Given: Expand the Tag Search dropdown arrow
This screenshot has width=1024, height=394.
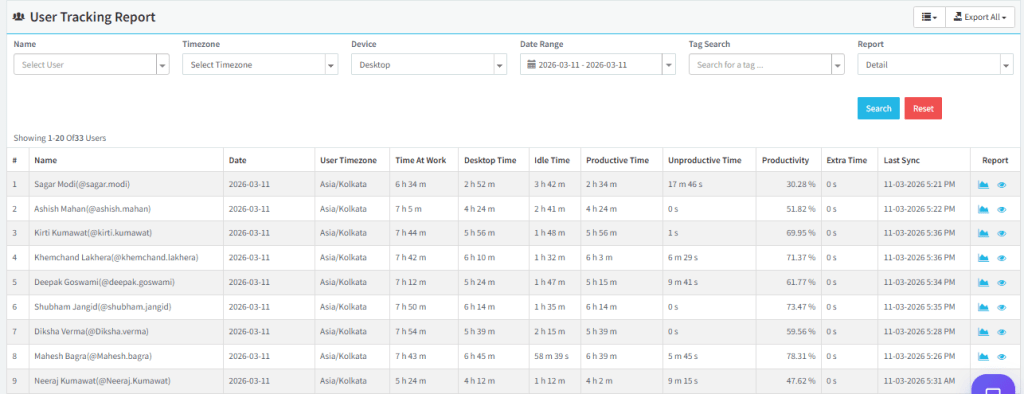Looking at the screenshot, I should [838, 65].
